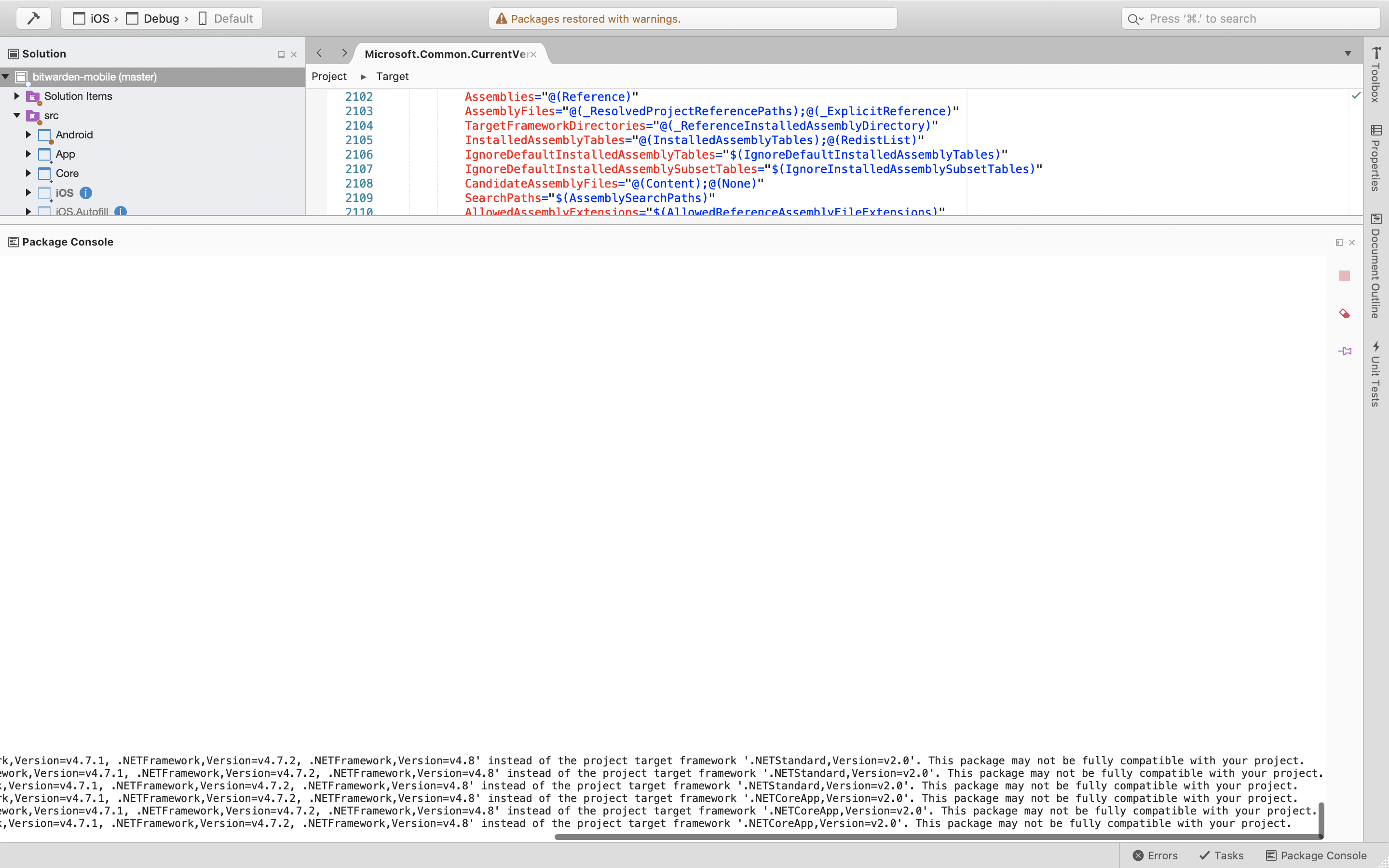Expand the Solution Items folder

click(17, 96)
